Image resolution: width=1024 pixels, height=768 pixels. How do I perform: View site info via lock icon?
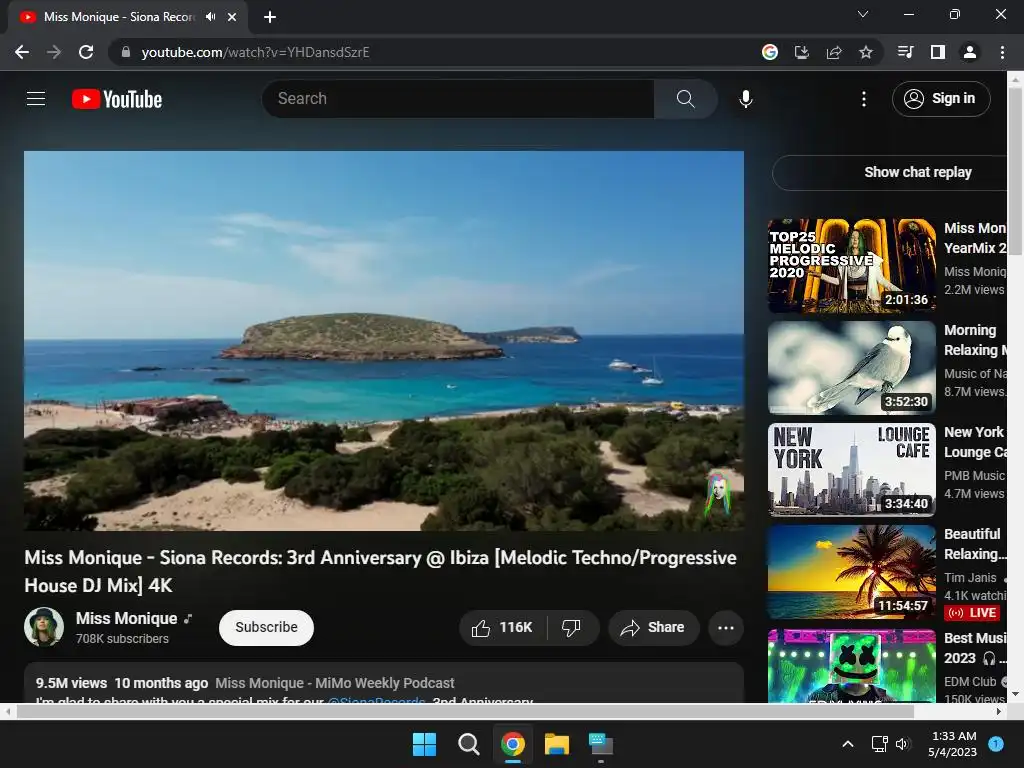coord(125,52)
